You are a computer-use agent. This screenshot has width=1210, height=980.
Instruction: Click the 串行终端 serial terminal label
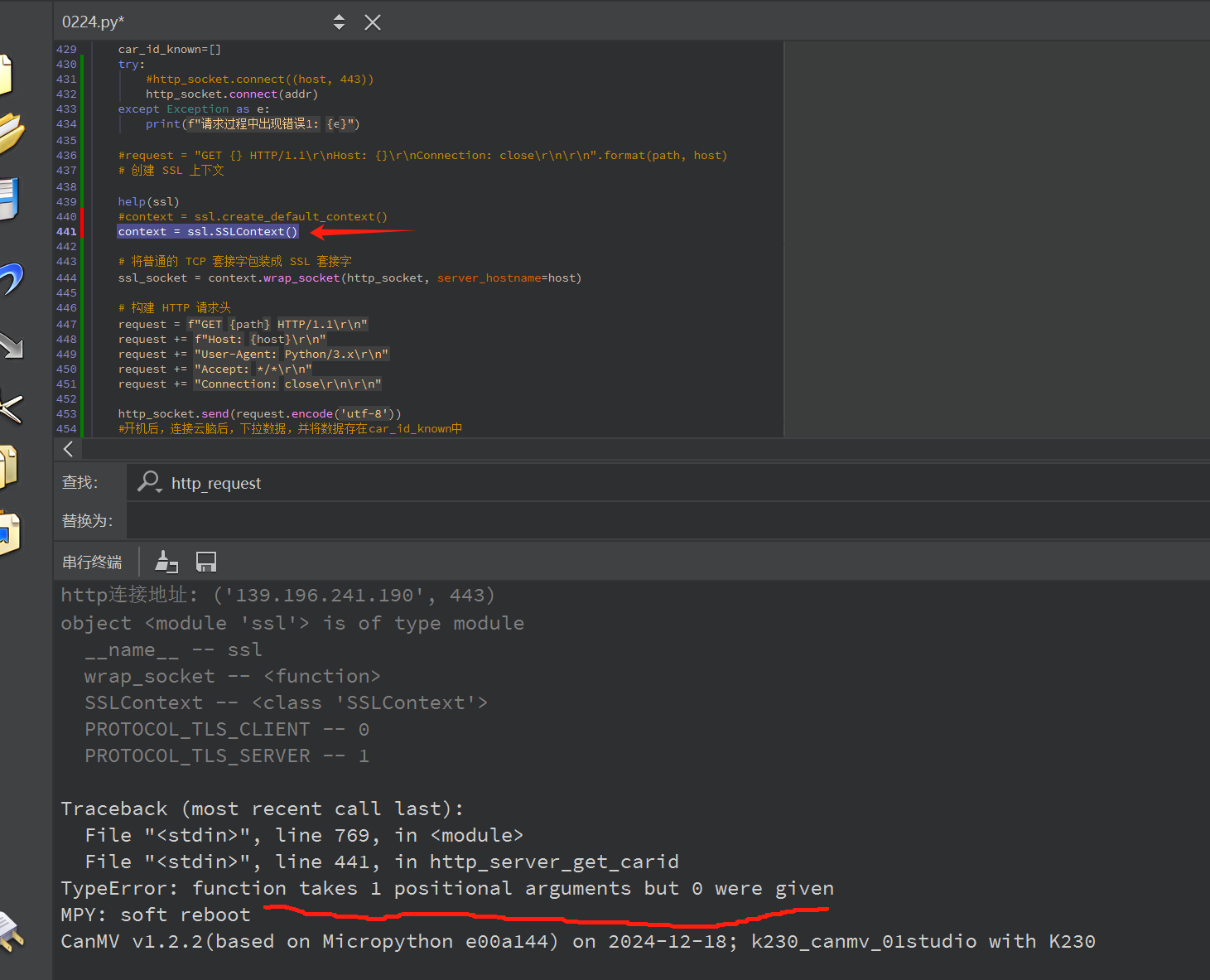coord(92,562)
